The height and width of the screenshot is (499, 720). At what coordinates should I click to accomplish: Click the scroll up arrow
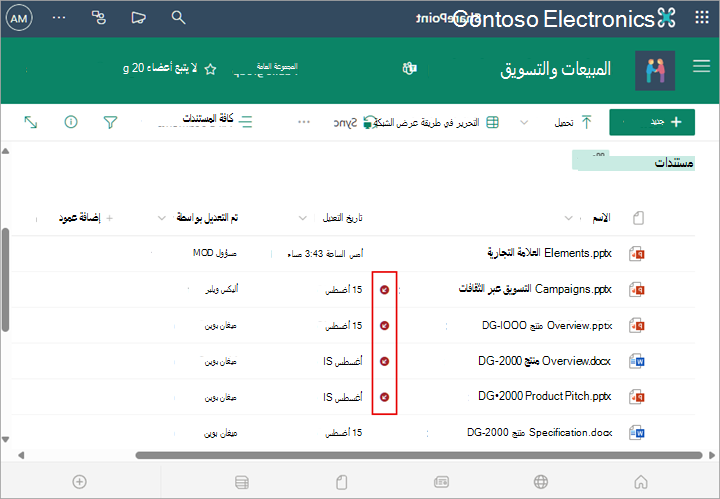click(6, 151)
